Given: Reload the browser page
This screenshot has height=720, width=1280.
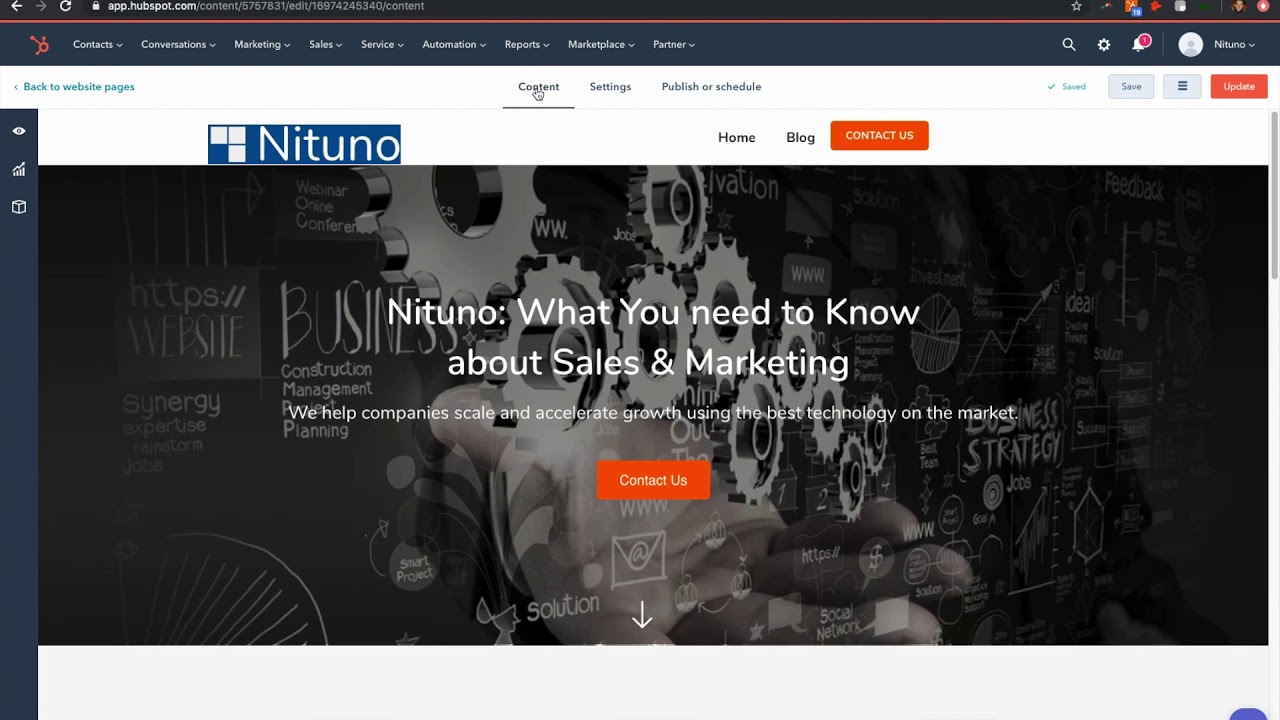Looking at the screenshot, I should [65, 6].
